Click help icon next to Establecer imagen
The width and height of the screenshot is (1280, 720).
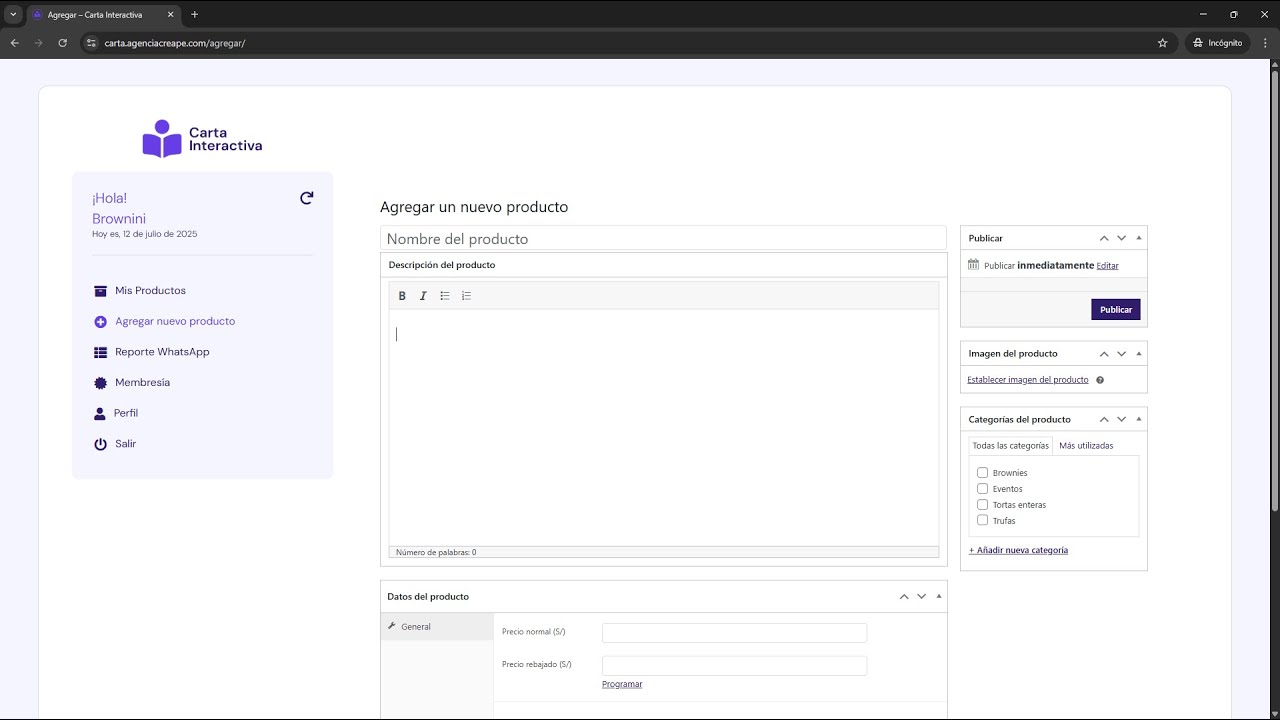pos(1100,380)
